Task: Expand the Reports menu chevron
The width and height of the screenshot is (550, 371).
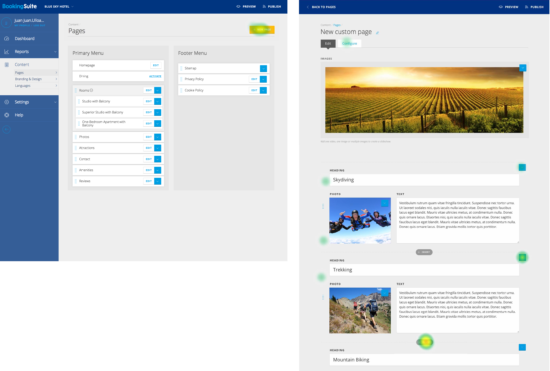Action: coord(55,52)
